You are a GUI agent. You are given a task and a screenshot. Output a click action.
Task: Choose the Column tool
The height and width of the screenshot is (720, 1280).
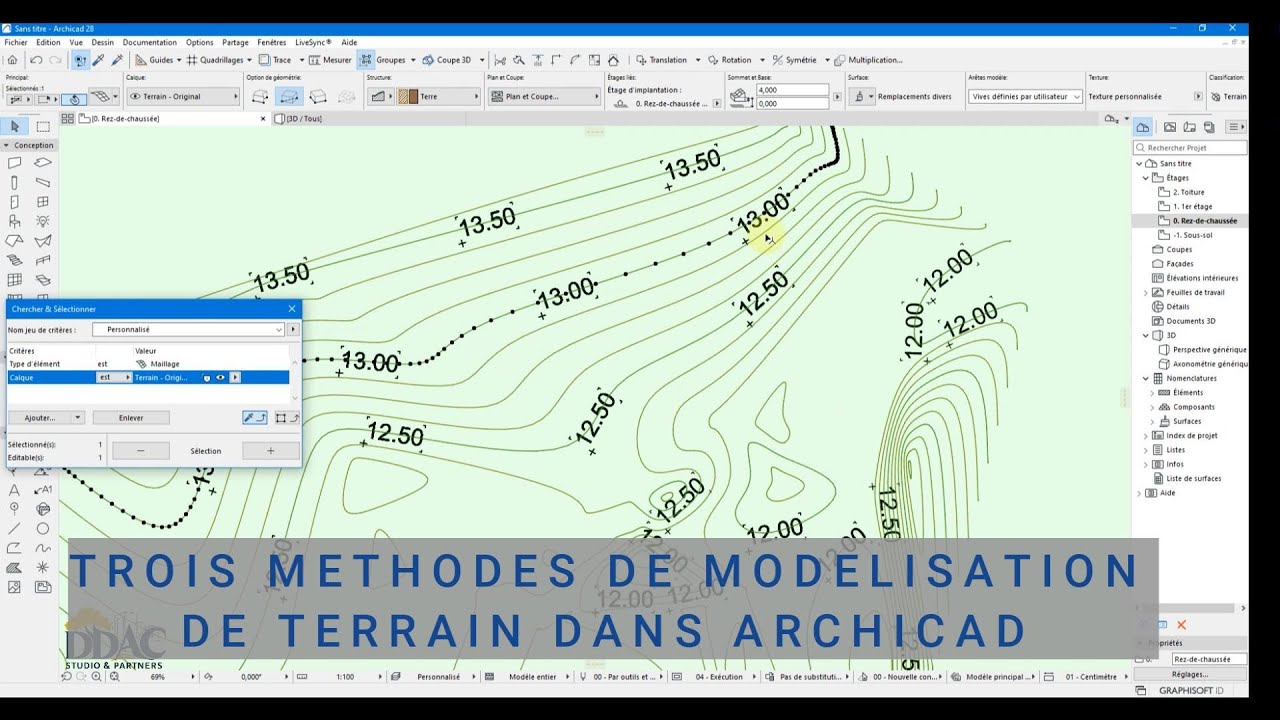pyautogui.click(x=15, y=183)
